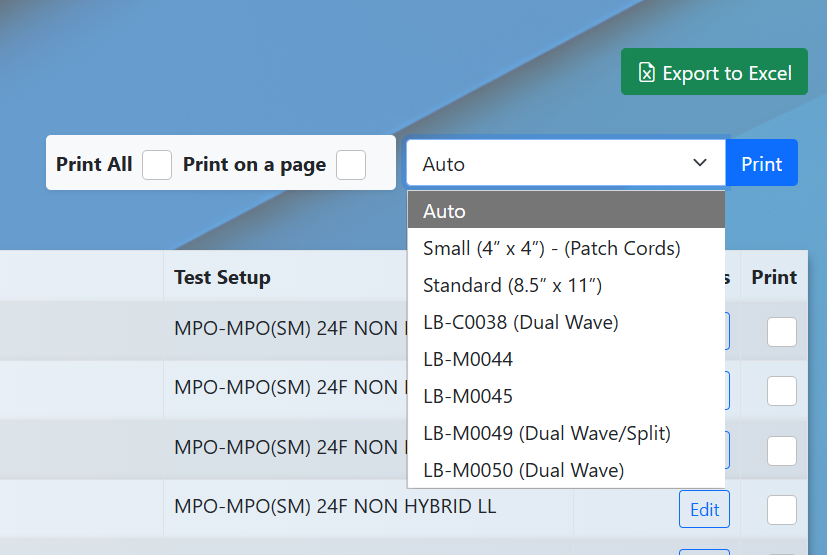Click Edit on the fourth table row

click(704, 510)
